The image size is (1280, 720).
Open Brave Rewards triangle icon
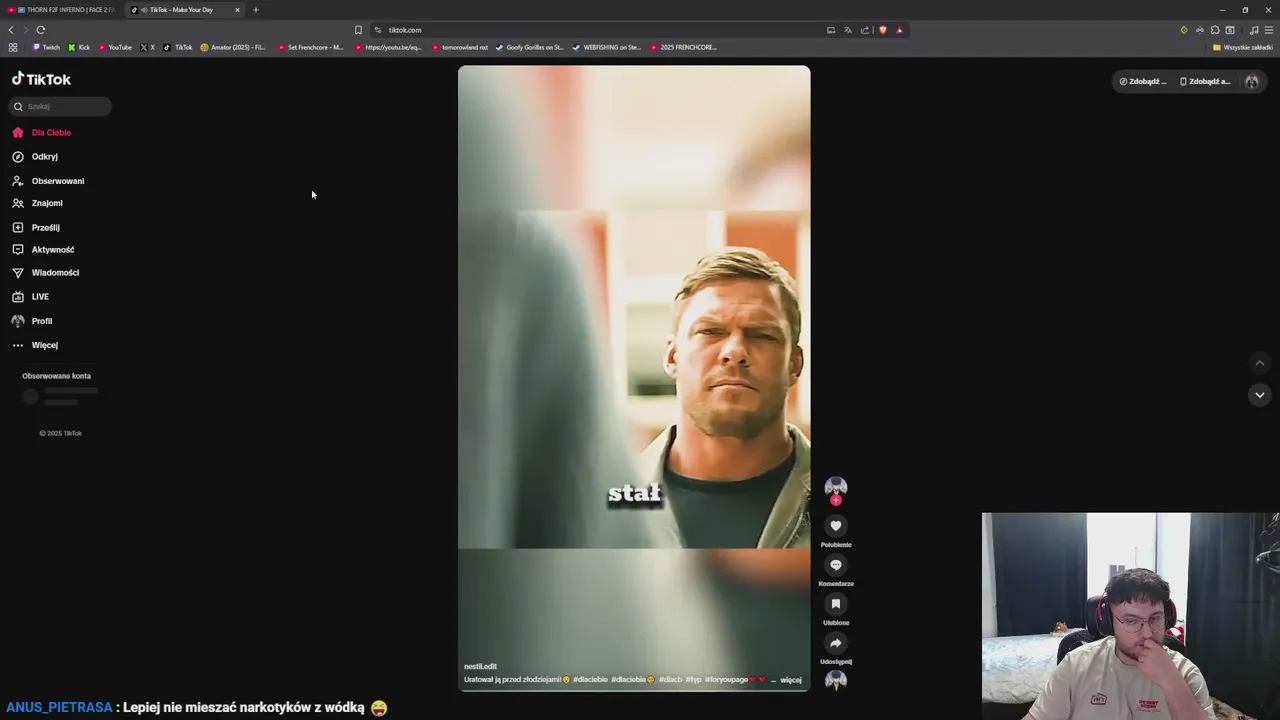coord(899,30)
